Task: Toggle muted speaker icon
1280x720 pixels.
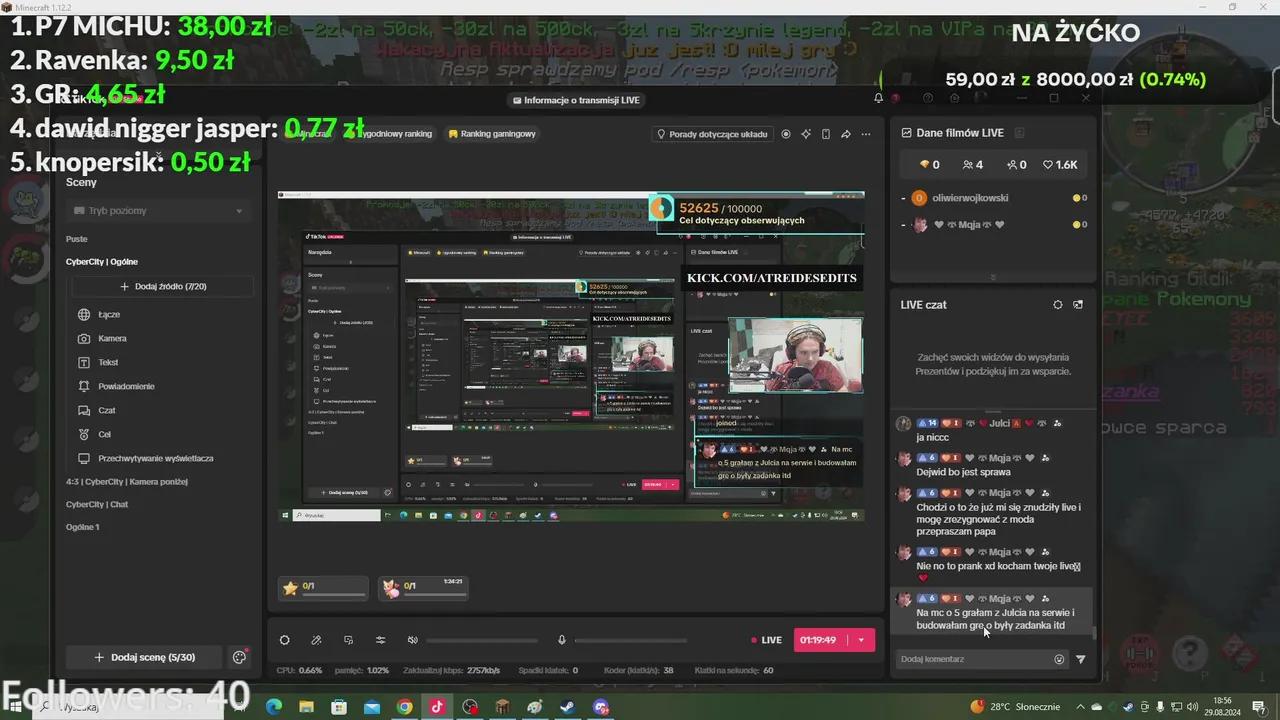Action: [413, 640]
